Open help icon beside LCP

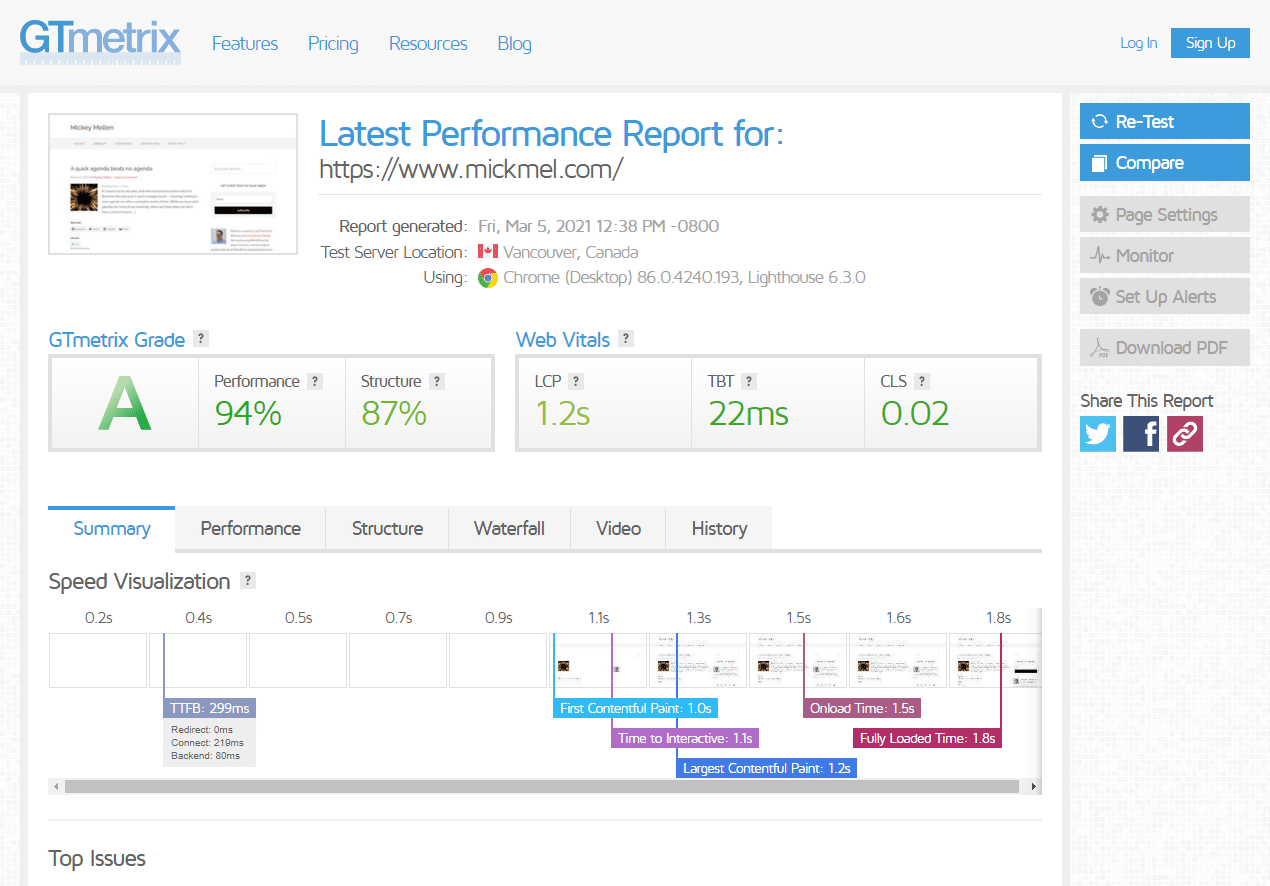tap(576, 381)
